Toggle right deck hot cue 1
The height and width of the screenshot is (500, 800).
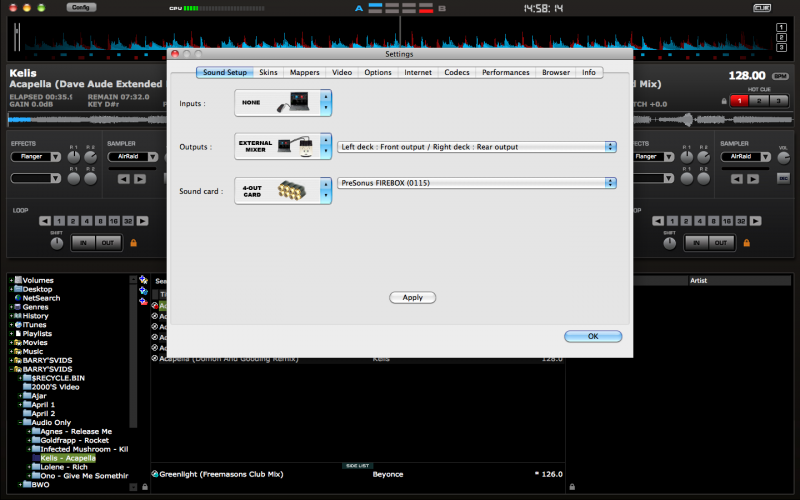(738, 100)
